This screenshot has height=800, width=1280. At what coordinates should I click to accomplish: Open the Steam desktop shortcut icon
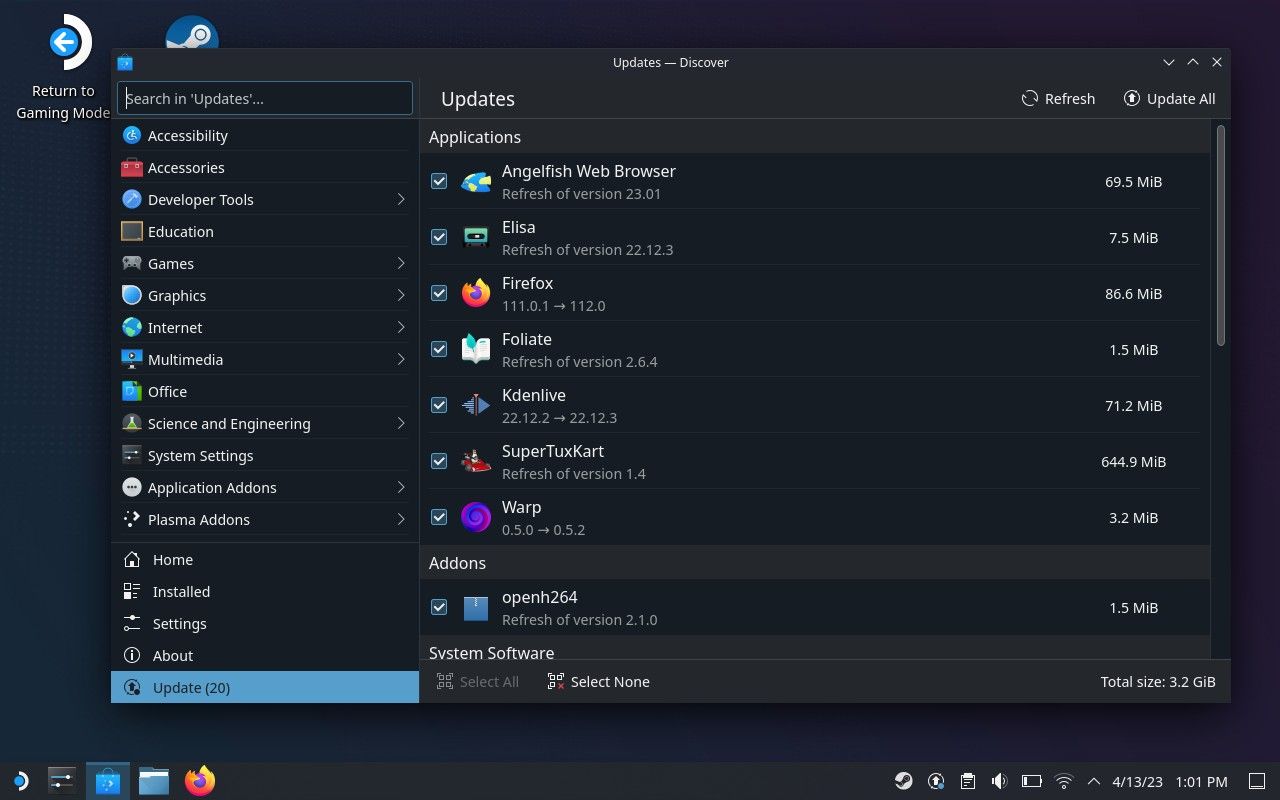192,32
